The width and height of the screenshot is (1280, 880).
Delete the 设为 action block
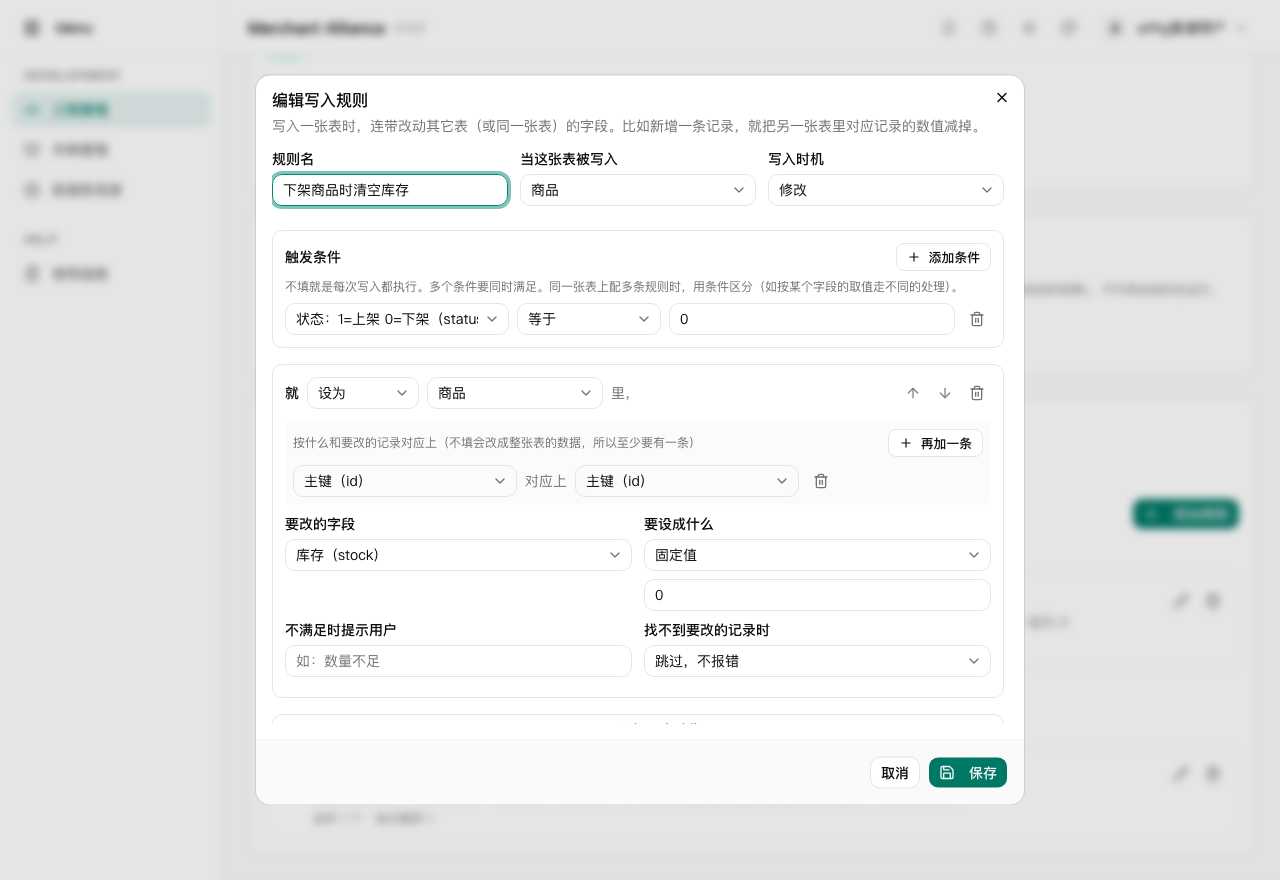tap(977, 393)
